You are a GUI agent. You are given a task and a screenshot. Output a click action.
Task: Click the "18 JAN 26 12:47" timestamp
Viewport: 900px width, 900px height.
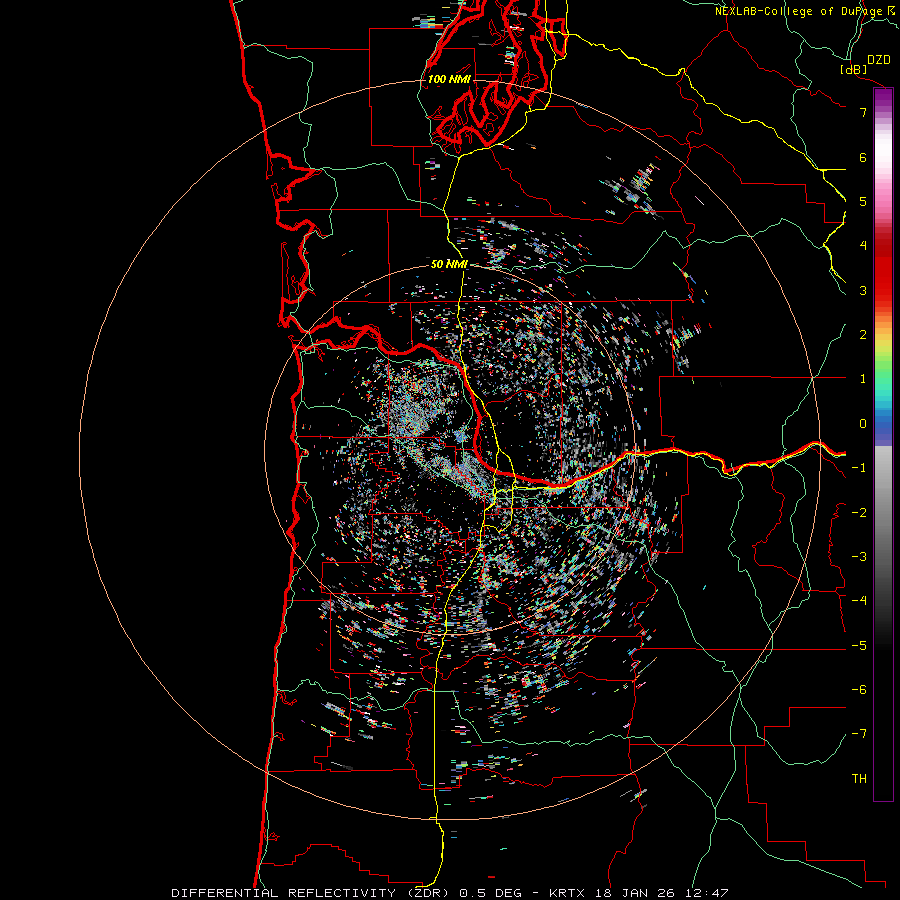pos(660,893)
